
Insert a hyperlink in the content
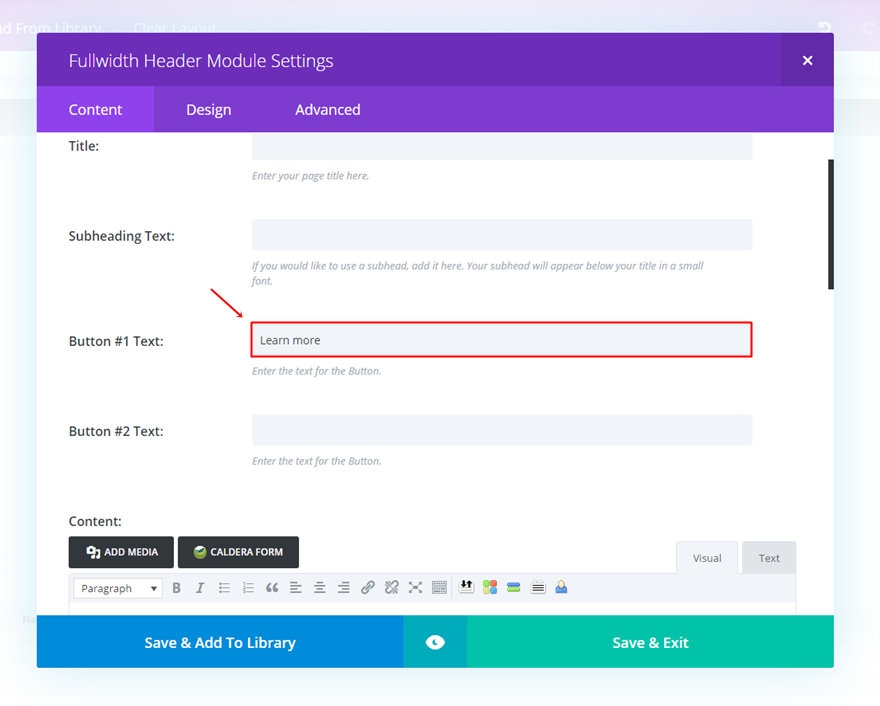pyautogui.click(x=367, y=587)
